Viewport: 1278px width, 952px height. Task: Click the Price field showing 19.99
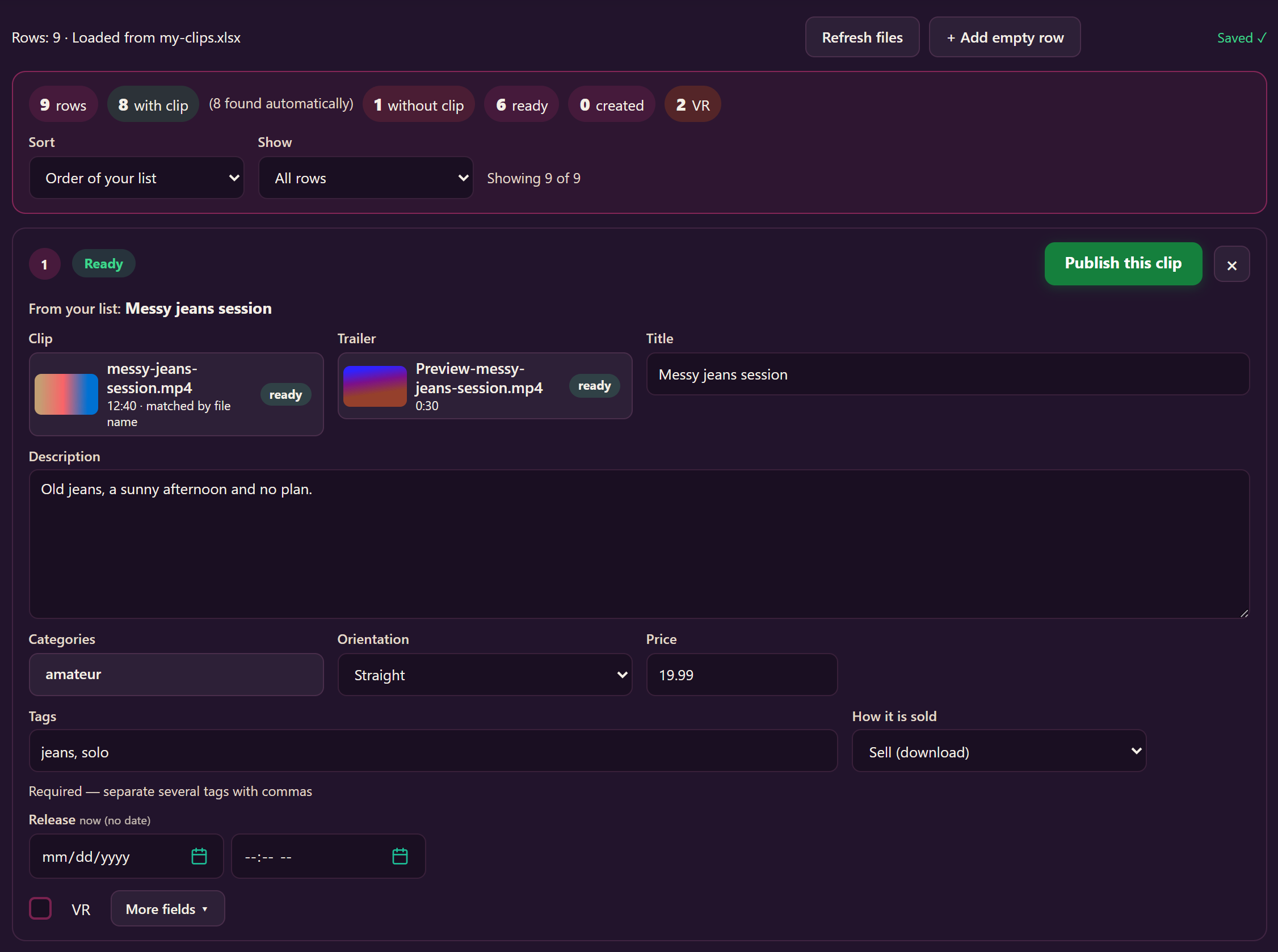[741, 675]
